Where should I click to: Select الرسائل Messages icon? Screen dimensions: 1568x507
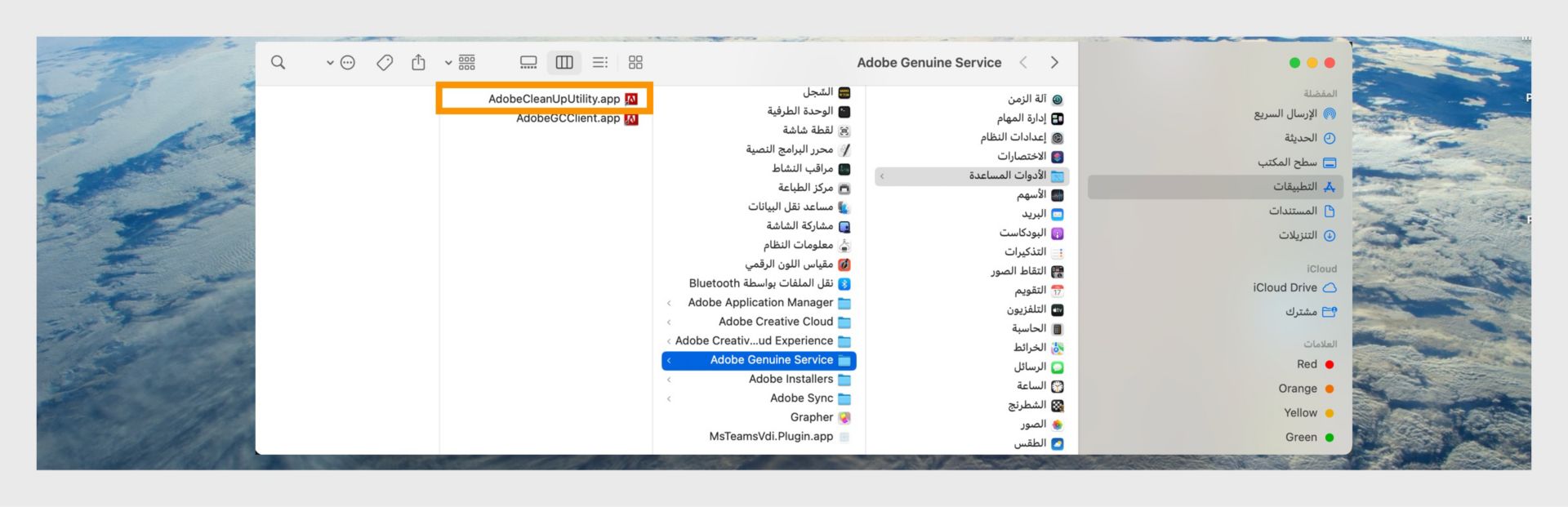click(x=1058, y=367)
